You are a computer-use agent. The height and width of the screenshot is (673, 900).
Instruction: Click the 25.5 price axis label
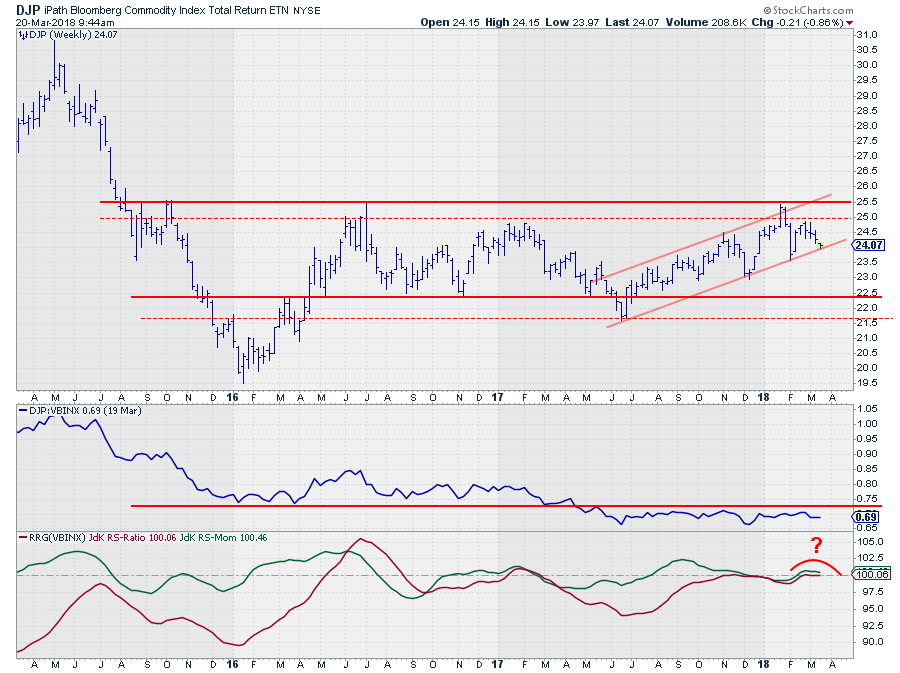pos(867,202)
